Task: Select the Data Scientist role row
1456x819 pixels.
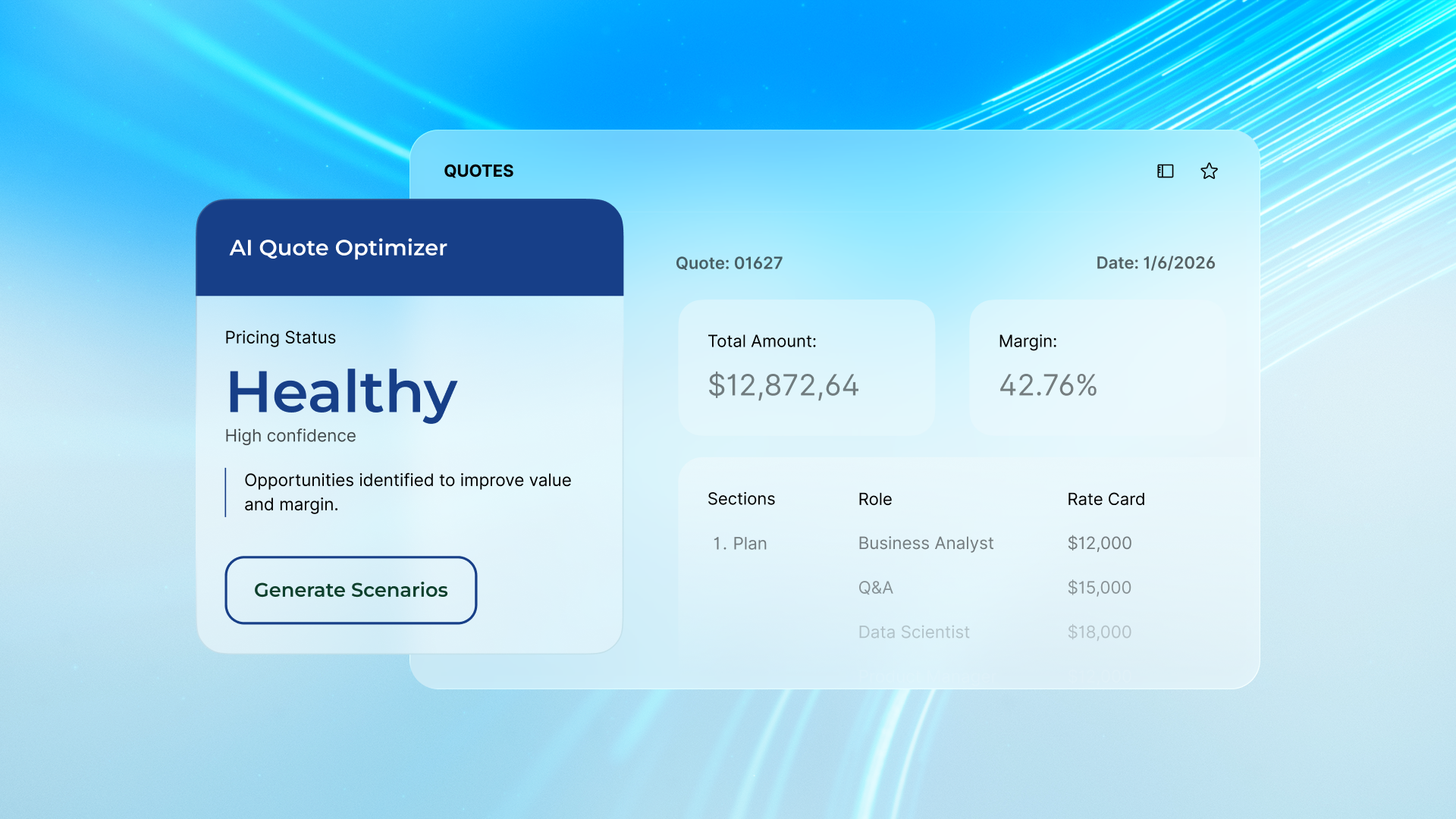Action: (914, 632)
